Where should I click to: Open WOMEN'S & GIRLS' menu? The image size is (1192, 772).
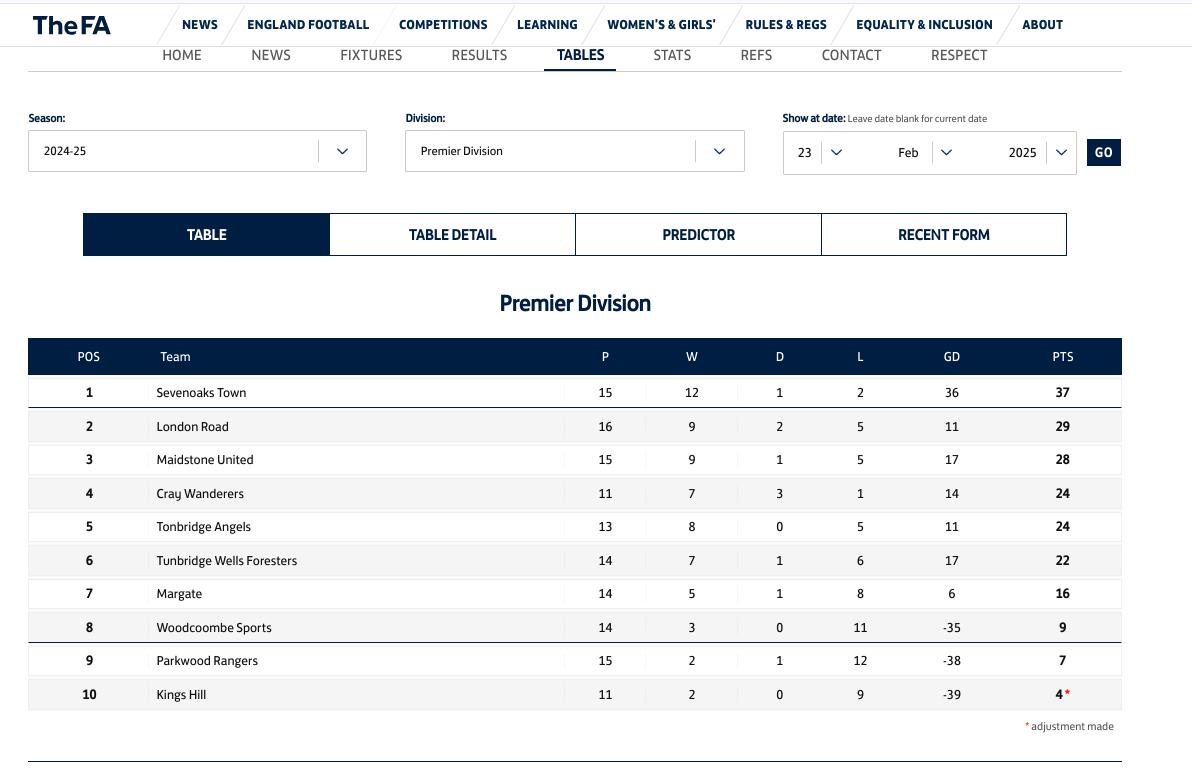(x=661, y=24)
